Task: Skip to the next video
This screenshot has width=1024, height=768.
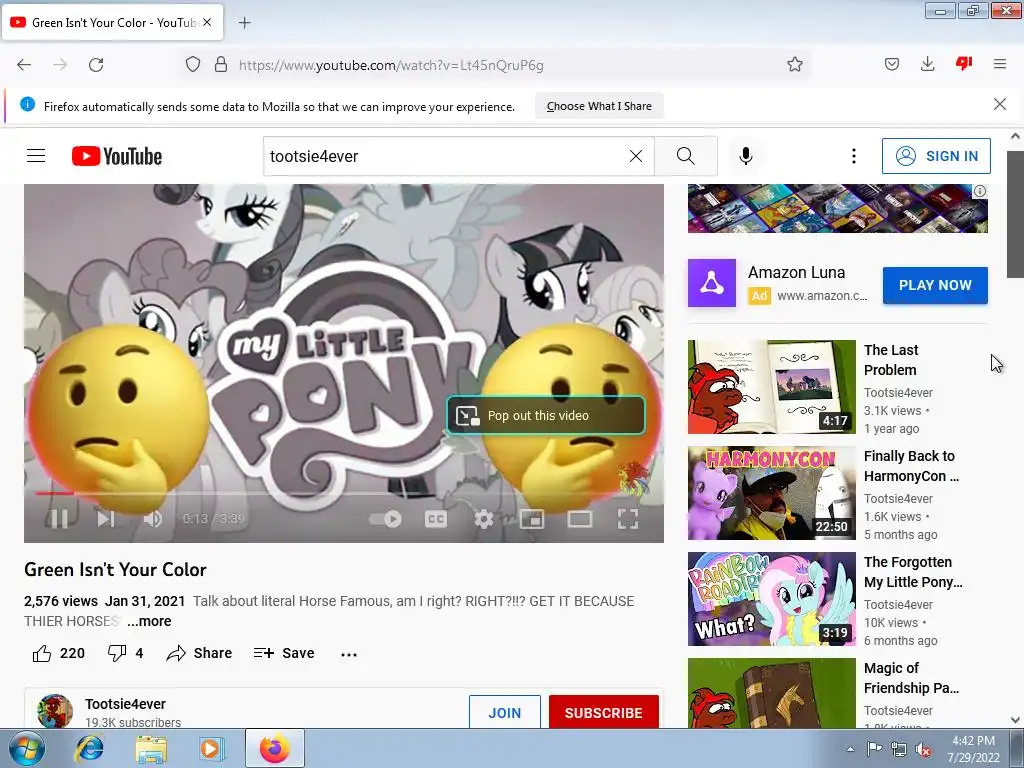Action: [x=105, y=519]
